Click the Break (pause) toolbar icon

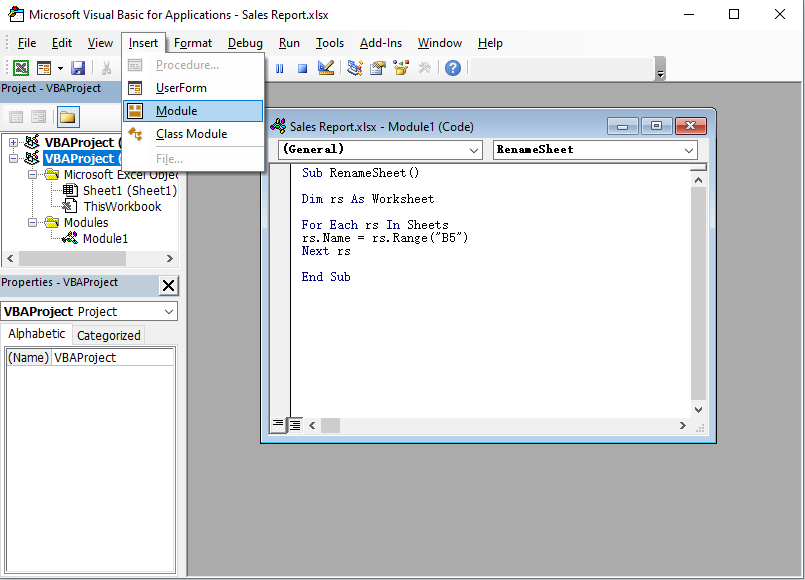pyautogui.click(x=279, y=68)
